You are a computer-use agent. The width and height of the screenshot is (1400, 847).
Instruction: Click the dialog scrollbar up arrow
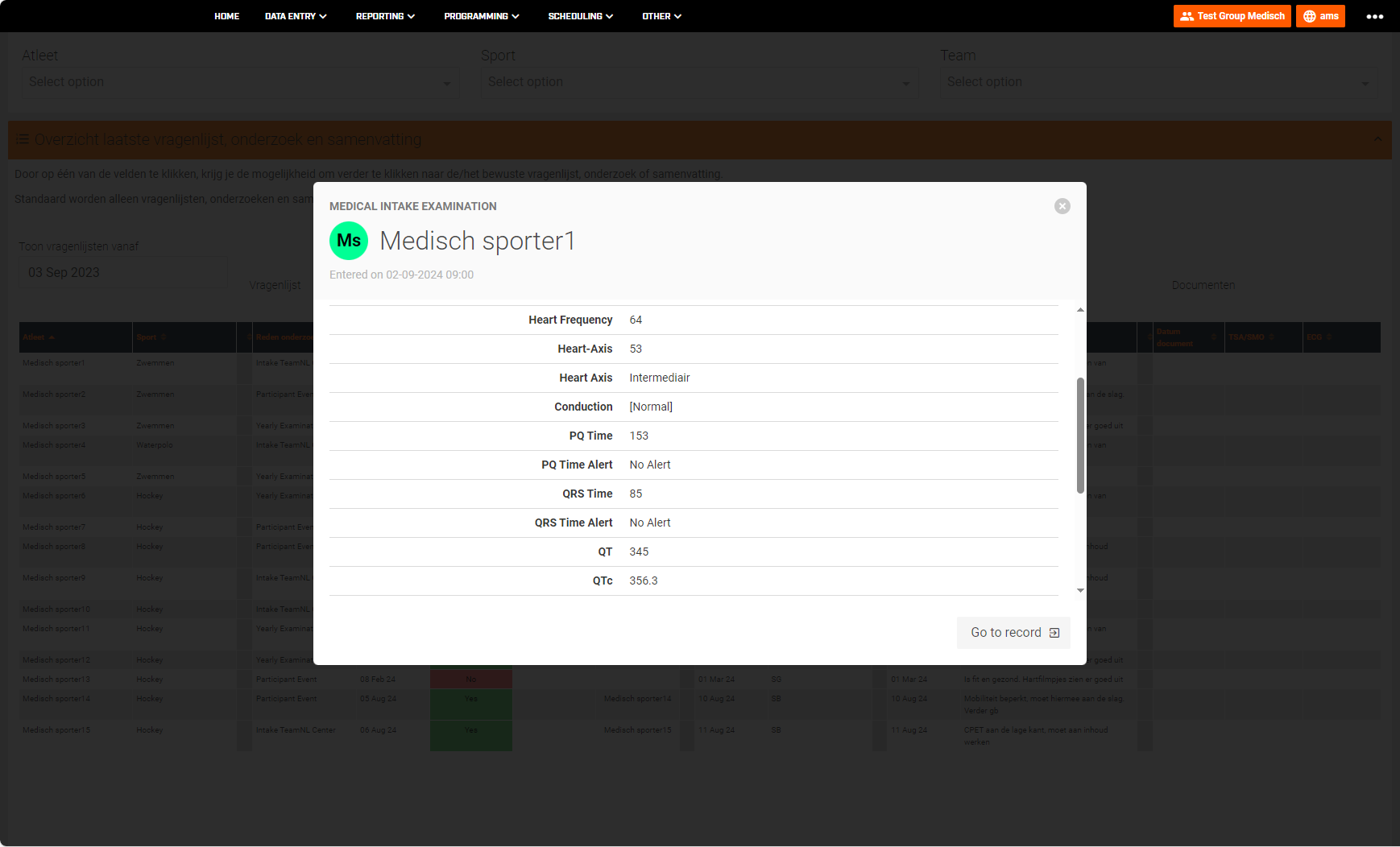1080,310
